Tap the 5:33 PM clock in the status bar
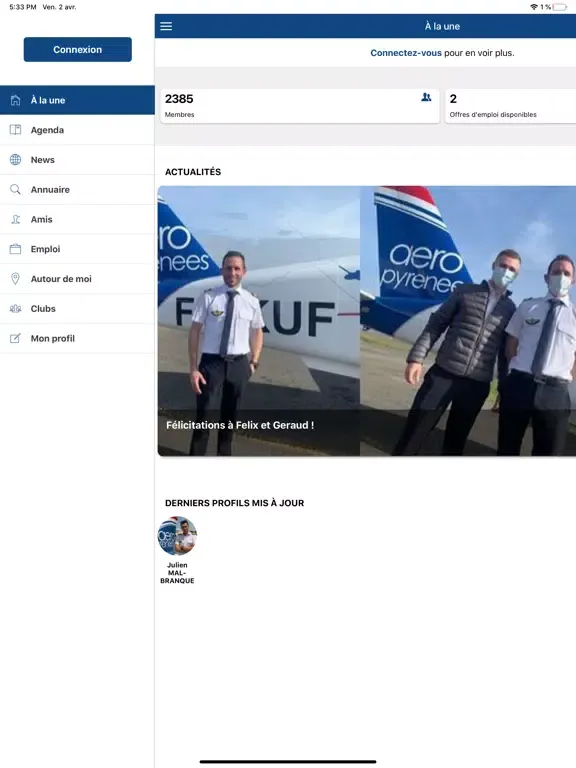The width and height of the screenshot is (576, 768). (23, 7)
